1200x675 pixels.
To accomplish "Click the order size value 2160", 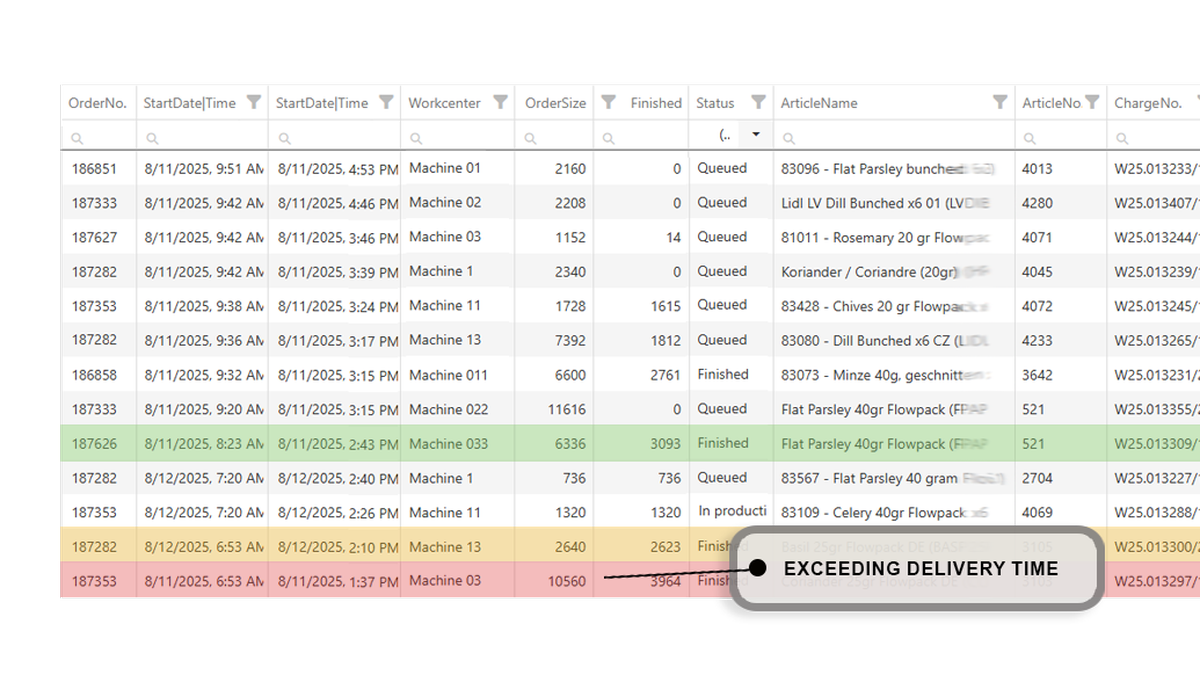I will [x=570, y=169].
